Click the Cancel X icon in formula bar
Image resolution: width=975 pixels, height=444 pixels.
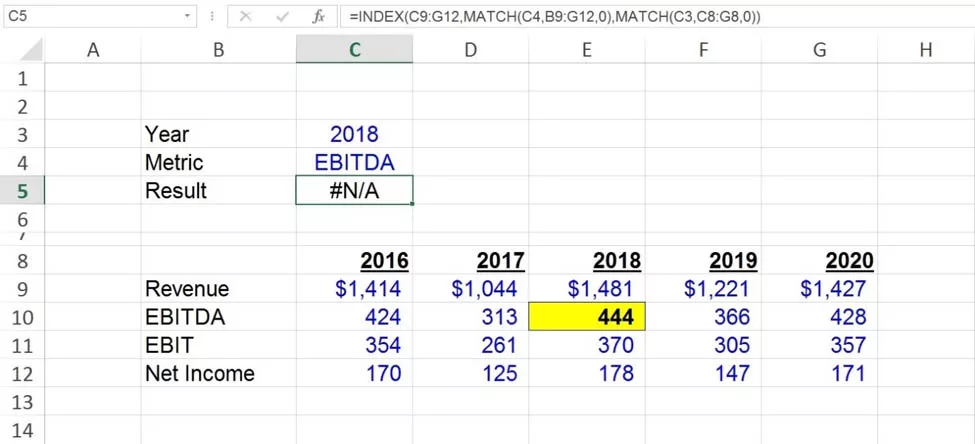246,17
